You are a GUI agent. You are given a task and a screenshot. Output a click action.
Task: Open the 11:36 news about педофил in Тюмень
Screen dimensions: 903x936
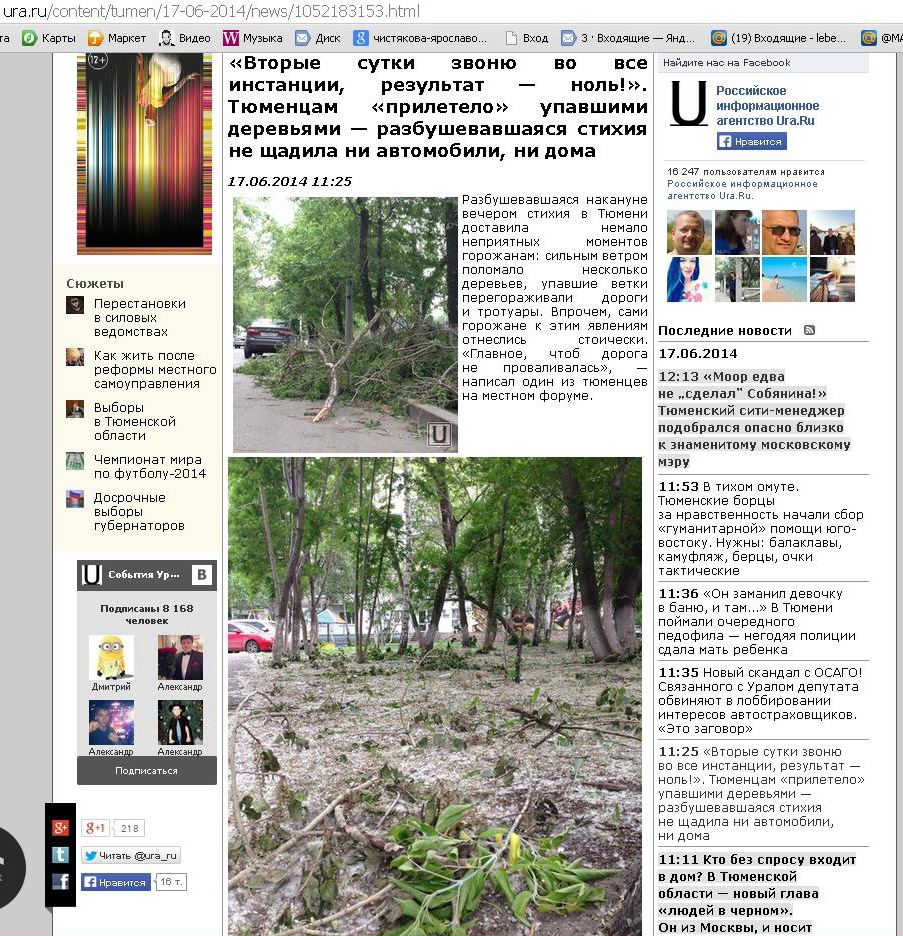pos(757,621)
